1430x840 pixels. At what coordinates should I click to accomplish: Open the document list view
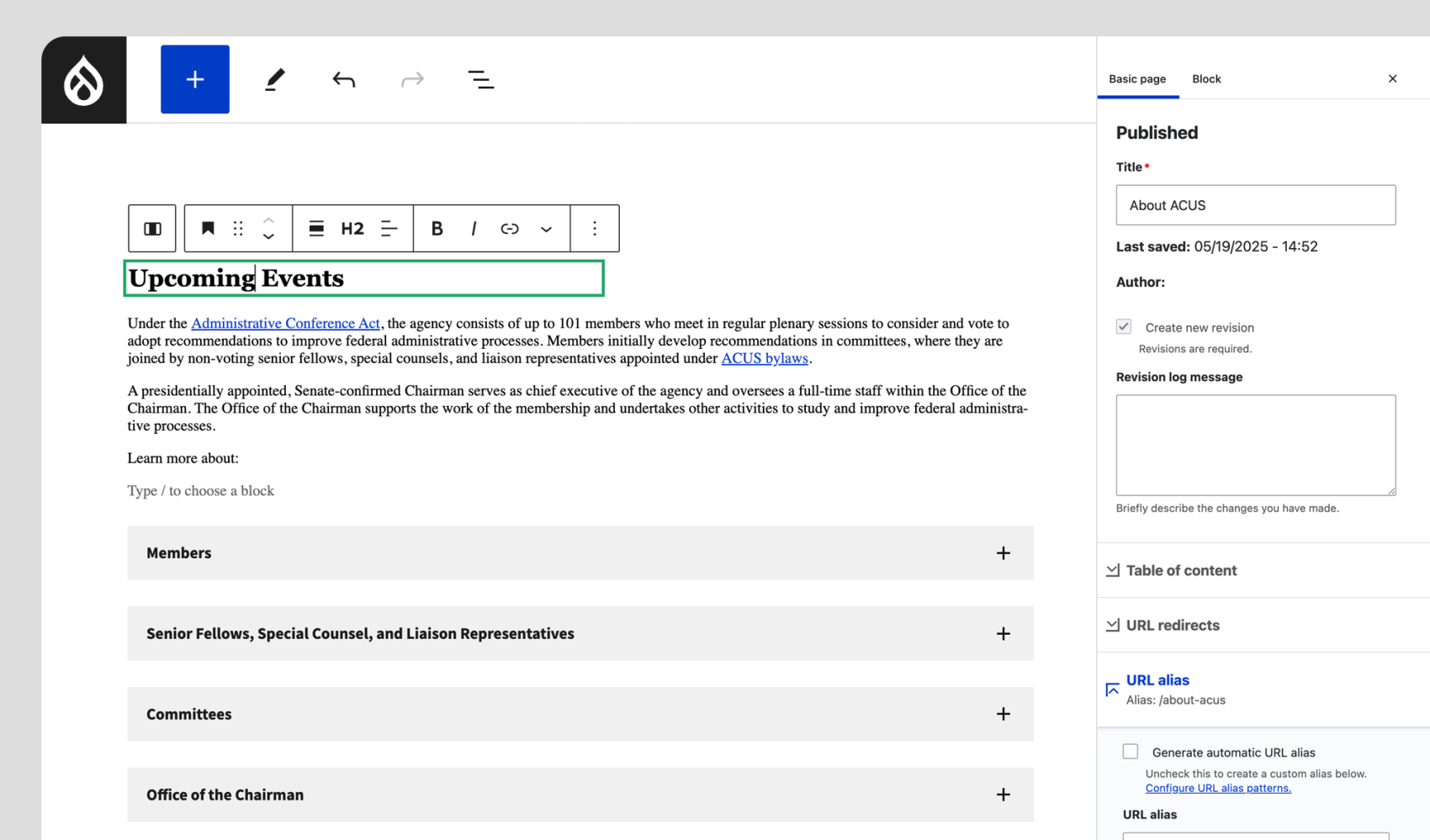[x=480, y=80]
